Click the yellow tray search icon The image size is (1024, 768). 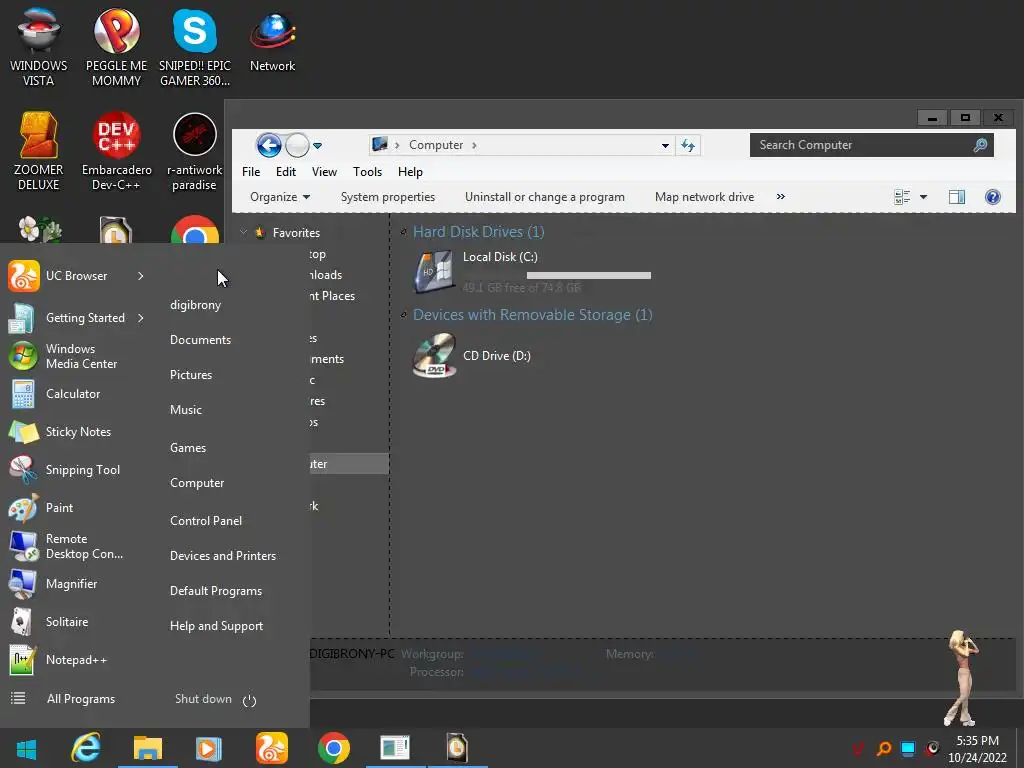coord(884,748)
